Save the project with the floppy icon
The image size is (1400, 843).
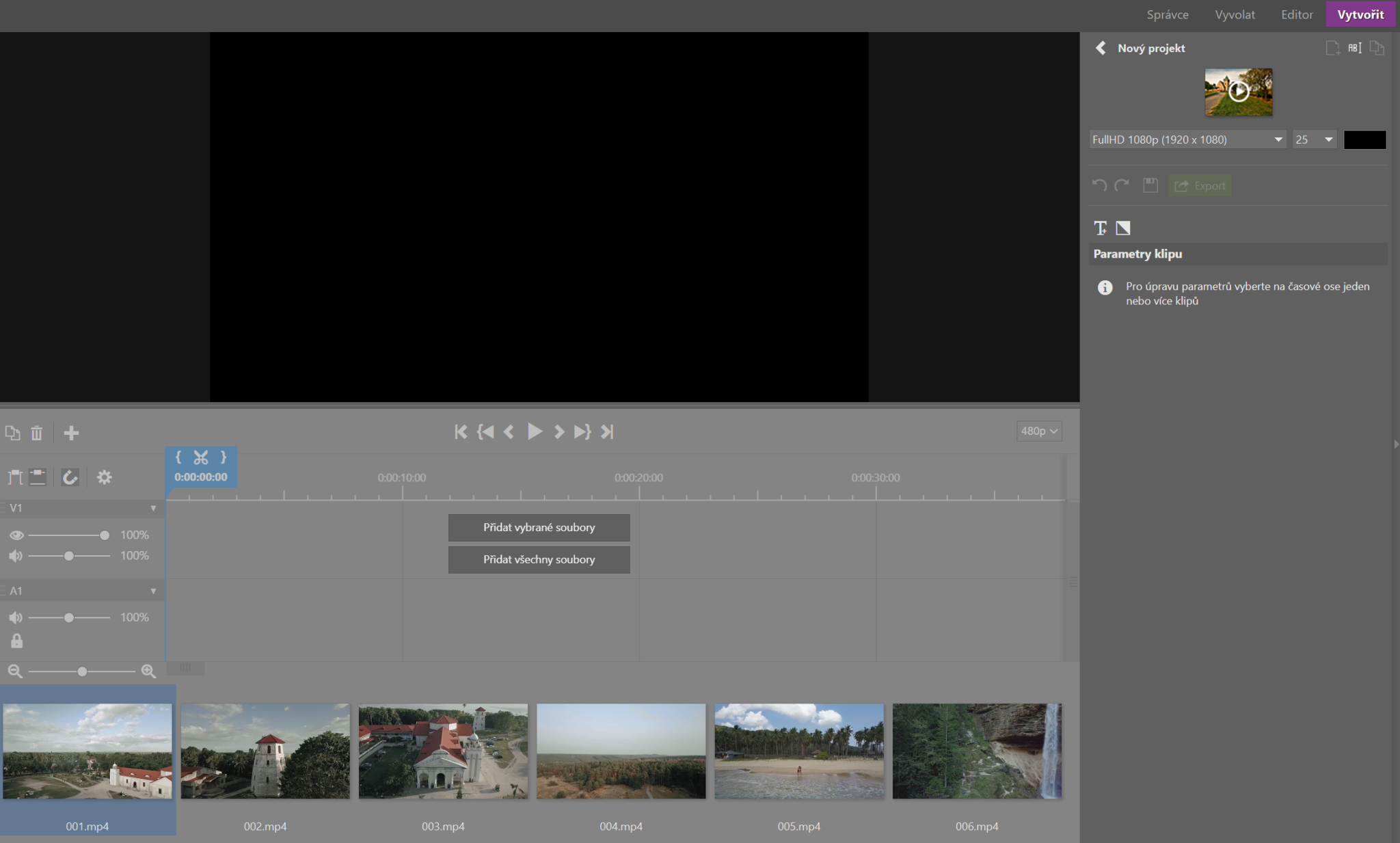click(1150, 185)
